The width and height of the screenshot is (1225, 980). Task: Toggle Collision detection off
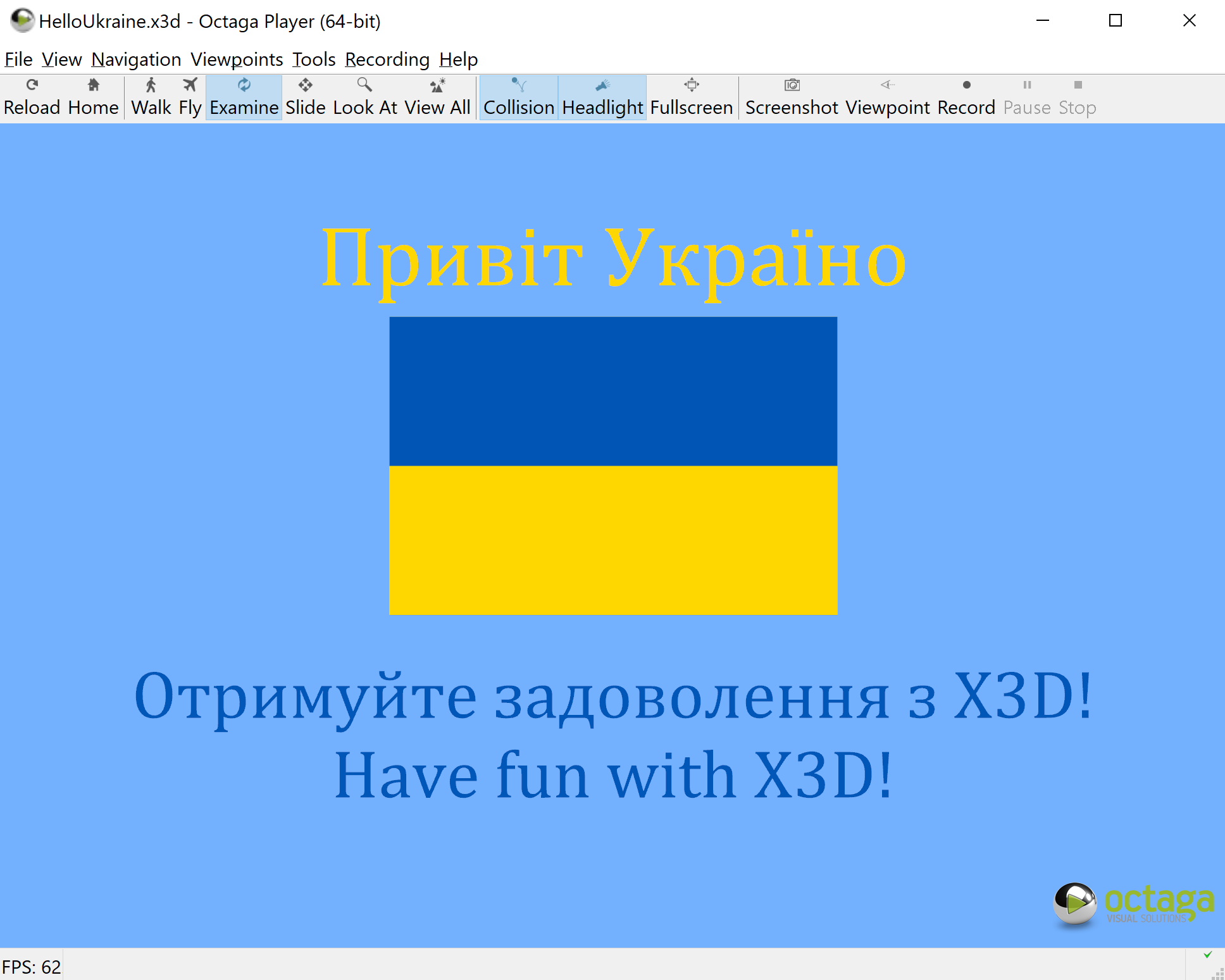point(518,97)
